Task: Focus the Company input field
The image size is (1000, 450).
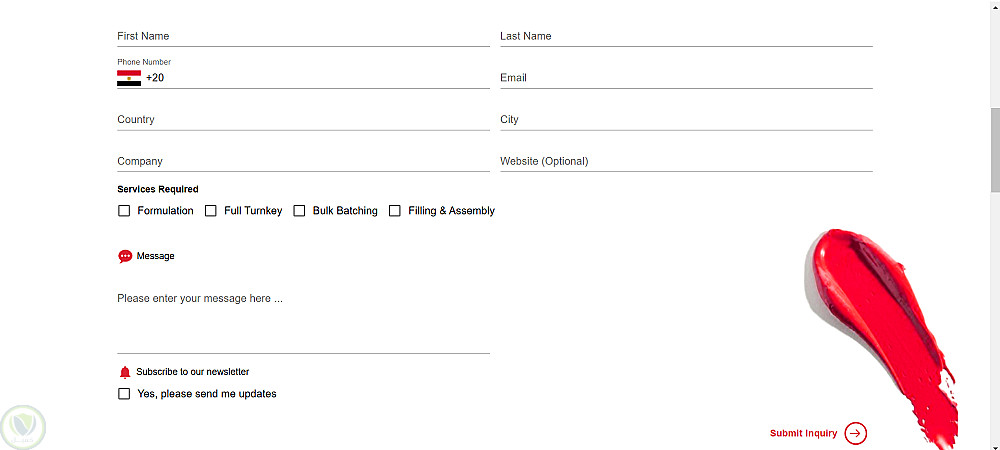Action: pos(303,162)
